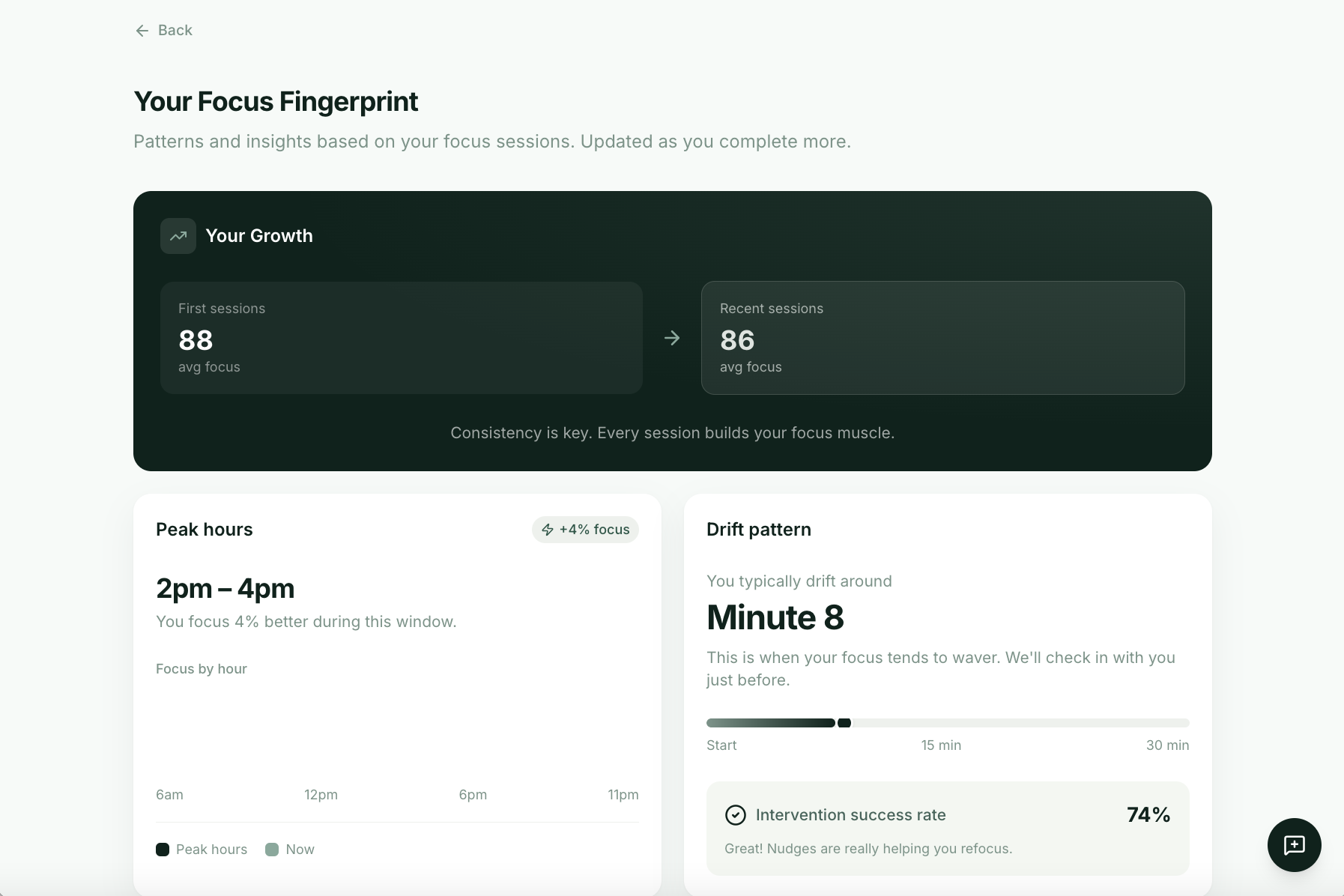Click the lightning bolt icon in focus badge
The image size is (1344, 896).
tap(548, 530)
